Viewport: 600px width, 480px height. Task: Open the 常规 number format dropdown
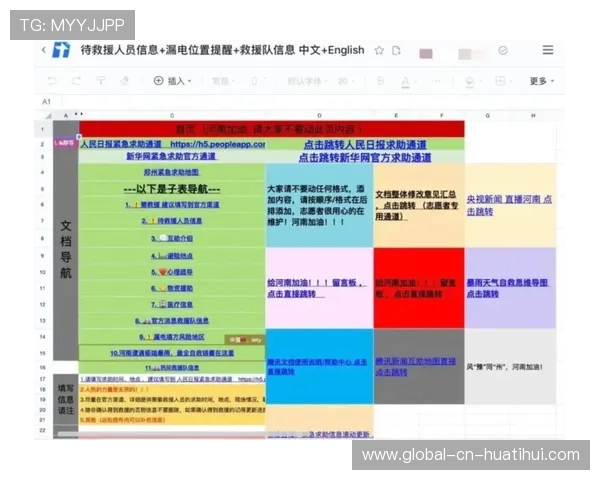(223, 81)
